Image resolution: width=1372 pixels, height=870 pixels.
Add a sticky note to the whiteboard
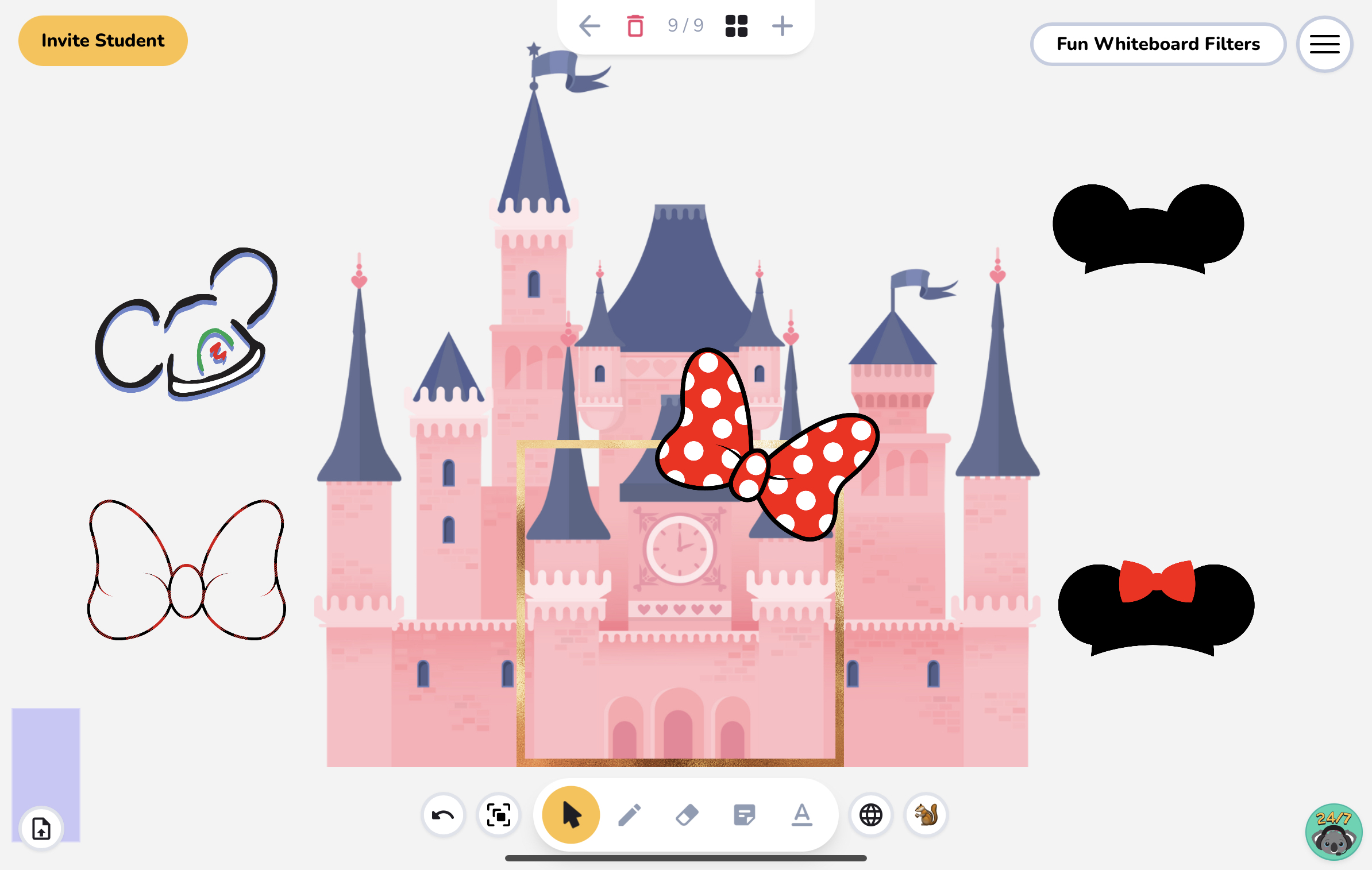[745, 814]
